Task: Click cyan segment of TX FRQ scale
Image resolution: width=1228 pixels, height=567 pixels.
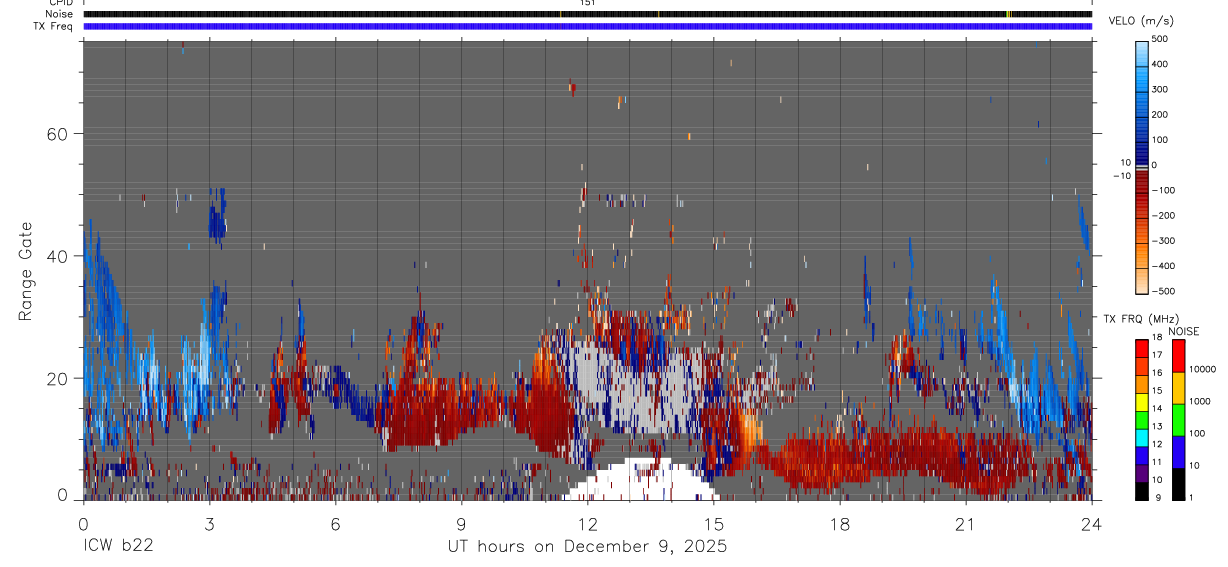Action: 1142,438
